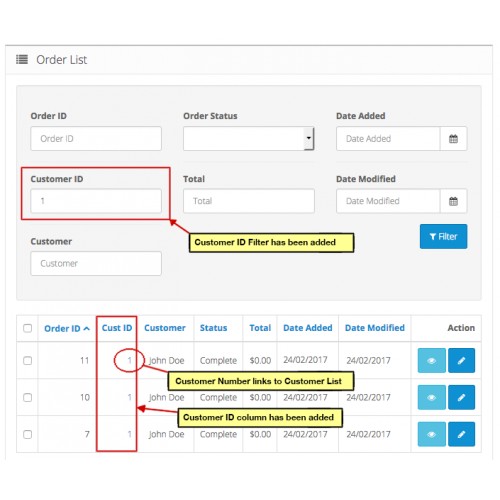Focus the Customer ID filter field
This screenshot has height=500, width=500.
(96, 201)
